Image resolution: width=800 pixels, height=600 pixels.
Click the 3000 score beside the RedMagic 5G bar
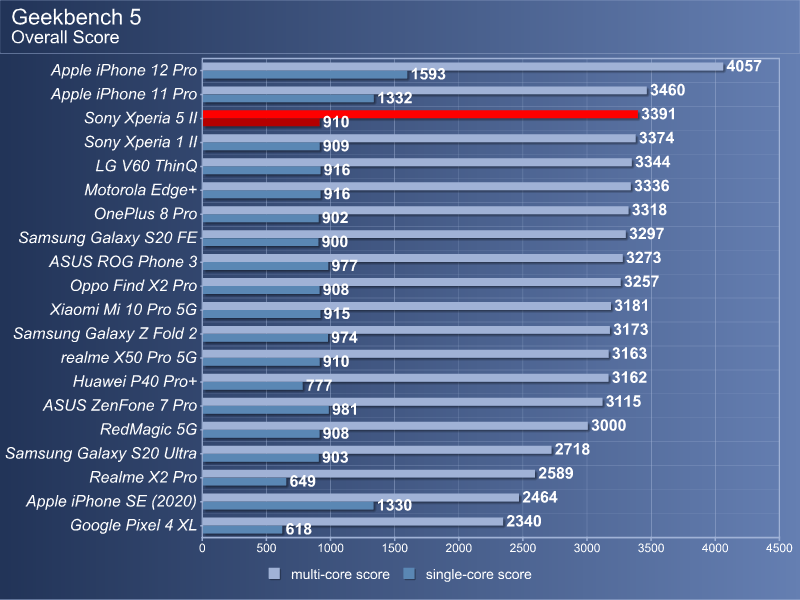609,426
